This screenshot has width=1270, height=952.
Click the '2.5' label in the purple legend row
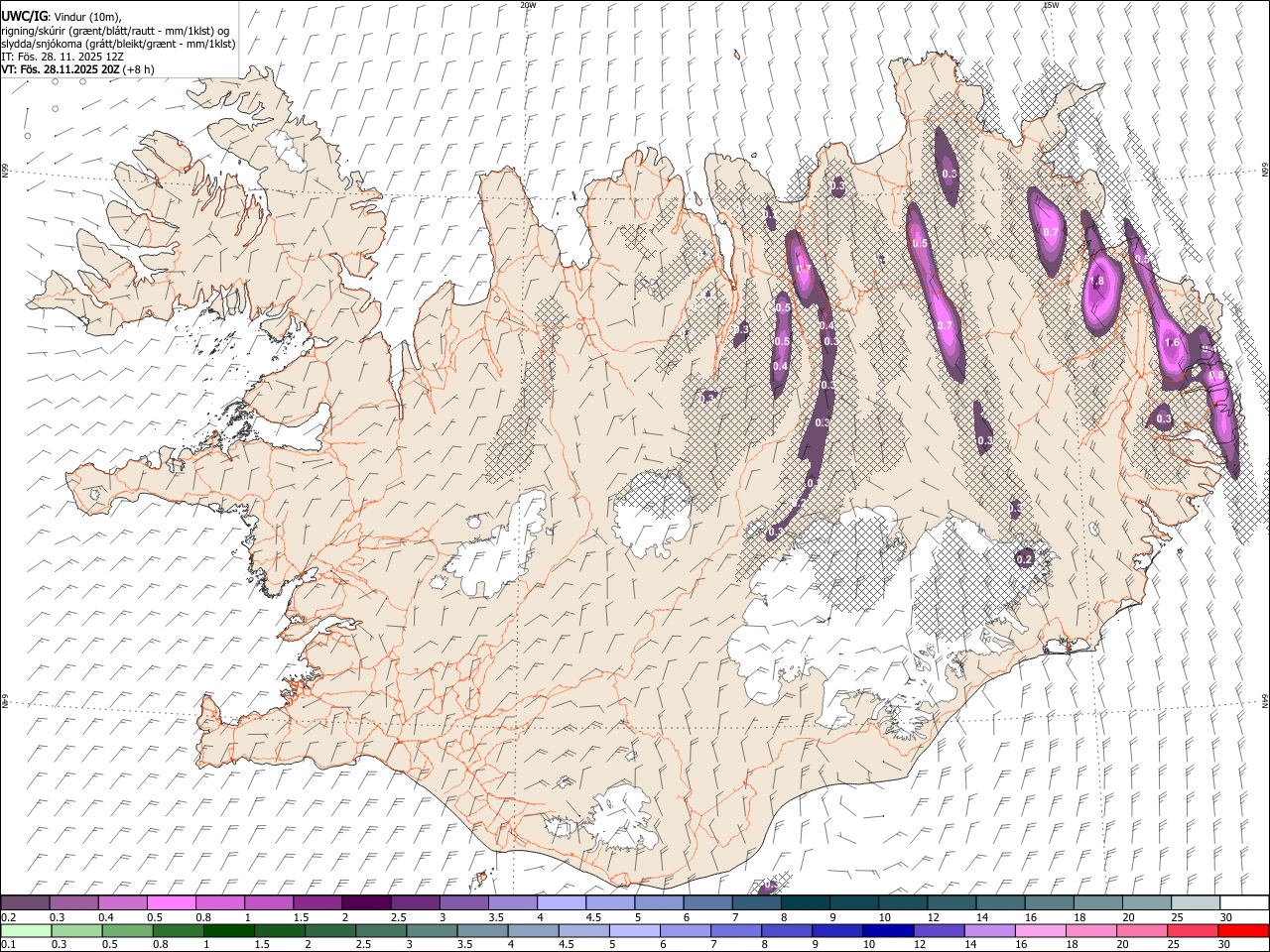click(x=398, y=917)
